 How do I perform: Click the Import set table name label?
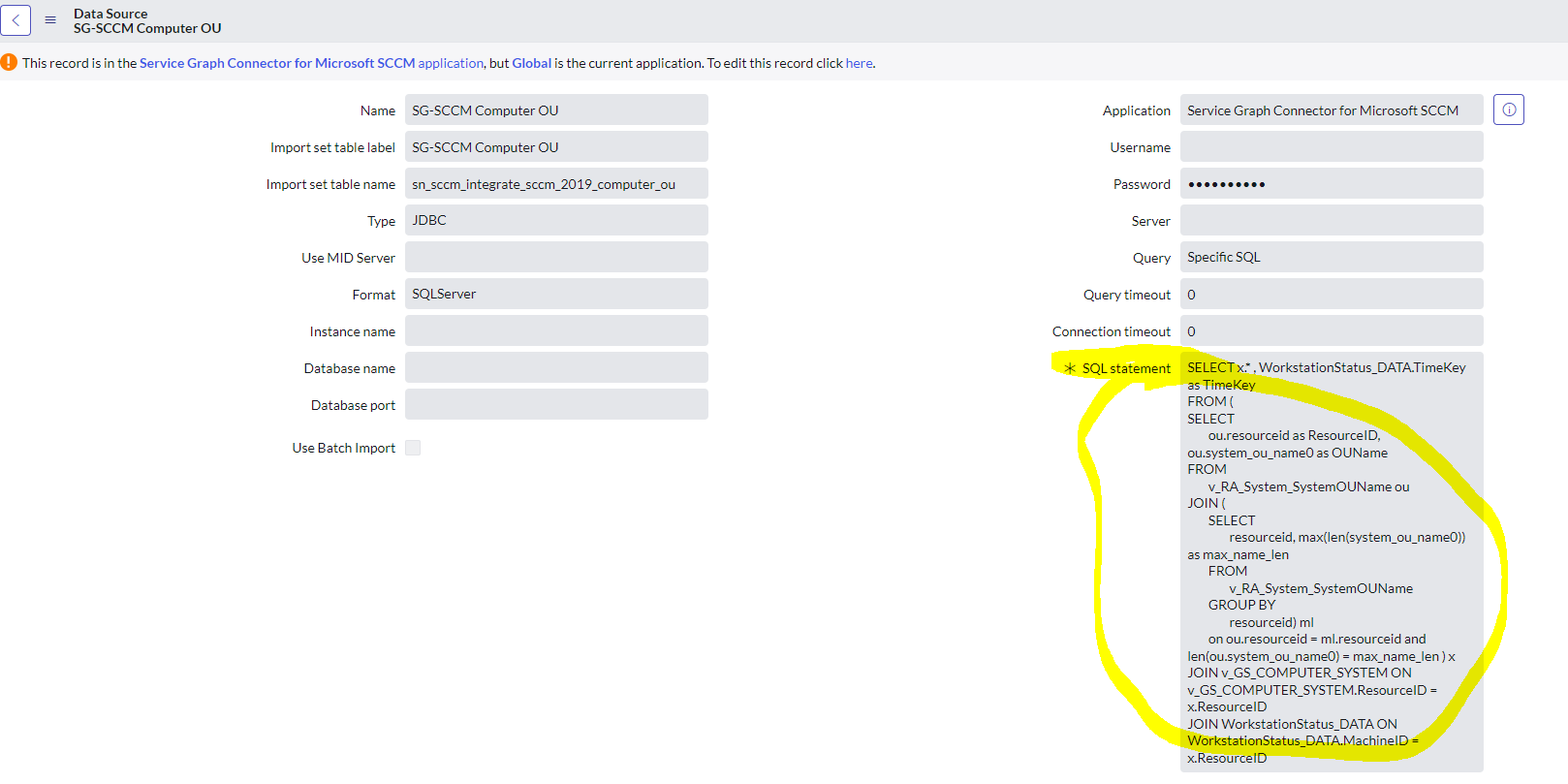click(330, 184)
